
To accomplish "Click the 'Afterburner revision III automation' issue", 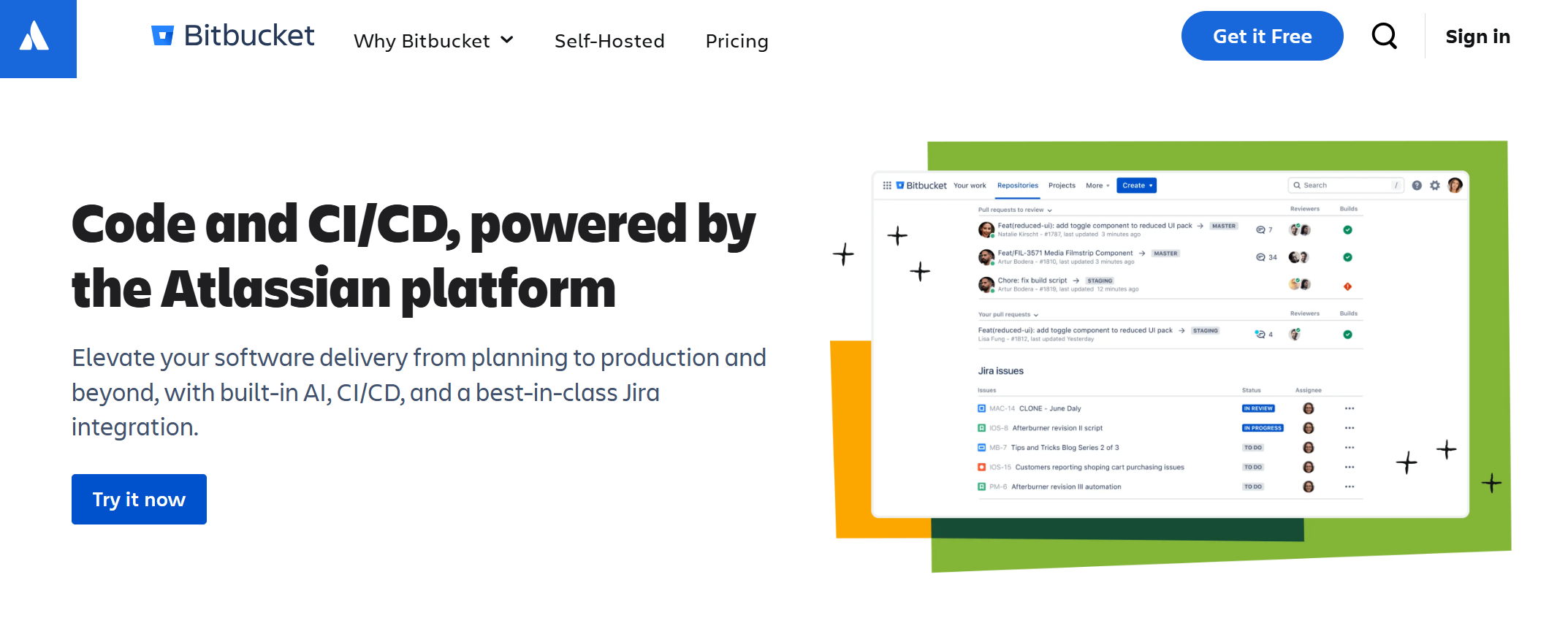I will [x=1066, y=487].
